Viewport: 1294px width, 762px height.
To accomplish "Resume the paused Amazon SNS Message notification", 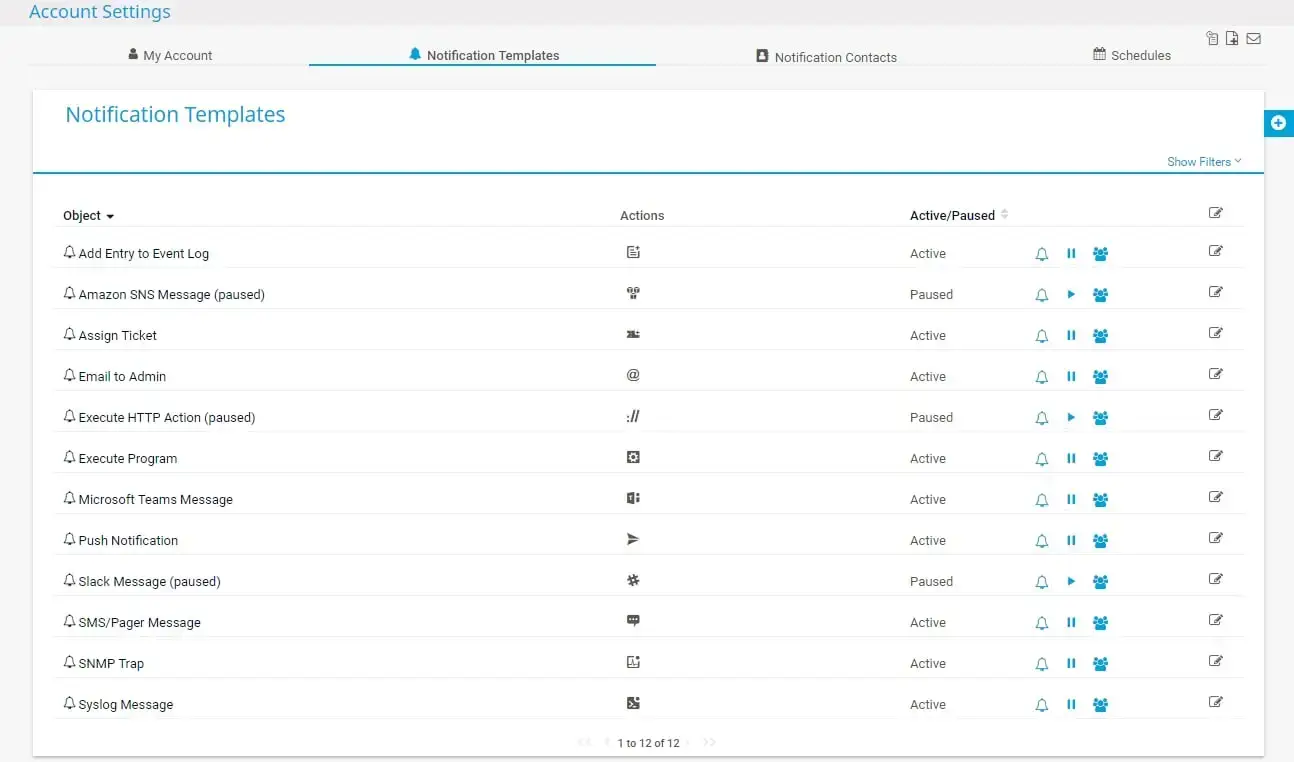I will [x=1071, y=294].
